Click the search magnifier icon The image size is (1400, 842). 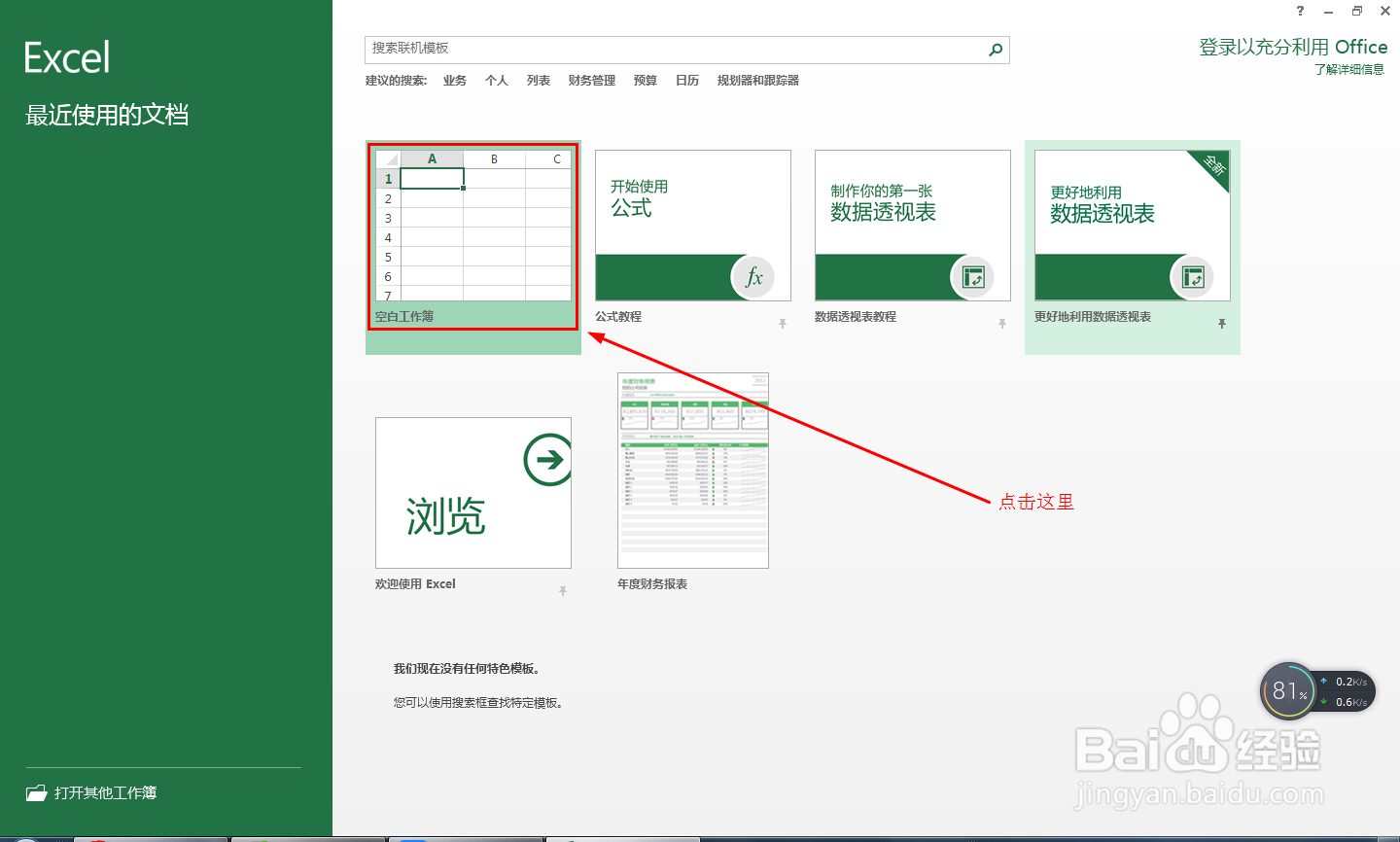click(x=996, y=50)
